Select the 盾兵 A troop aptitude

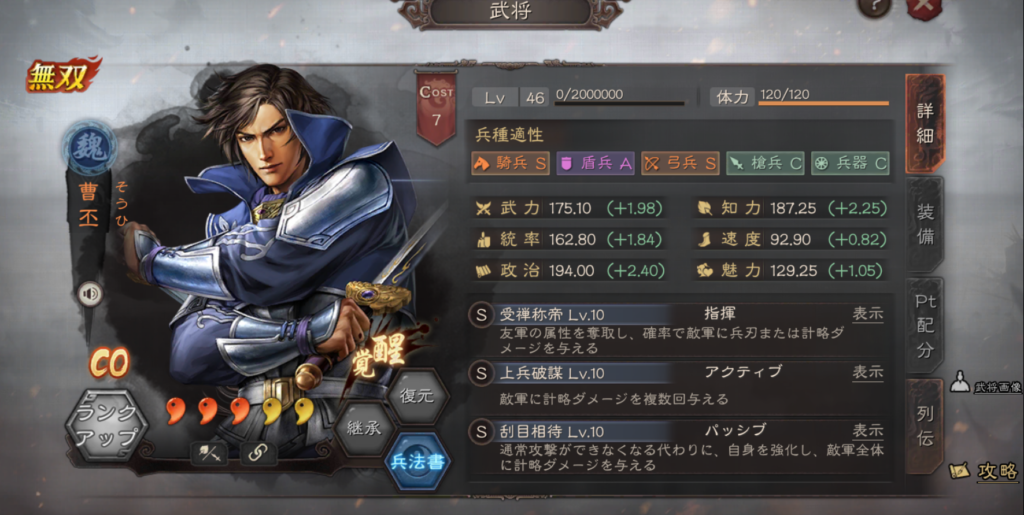(x=595, y=163)
